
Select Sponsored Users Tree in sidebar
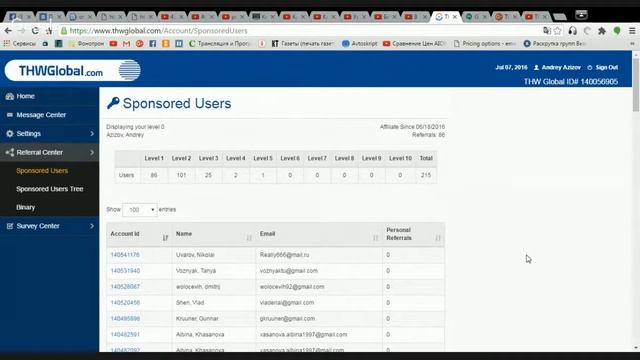point(50,189)
